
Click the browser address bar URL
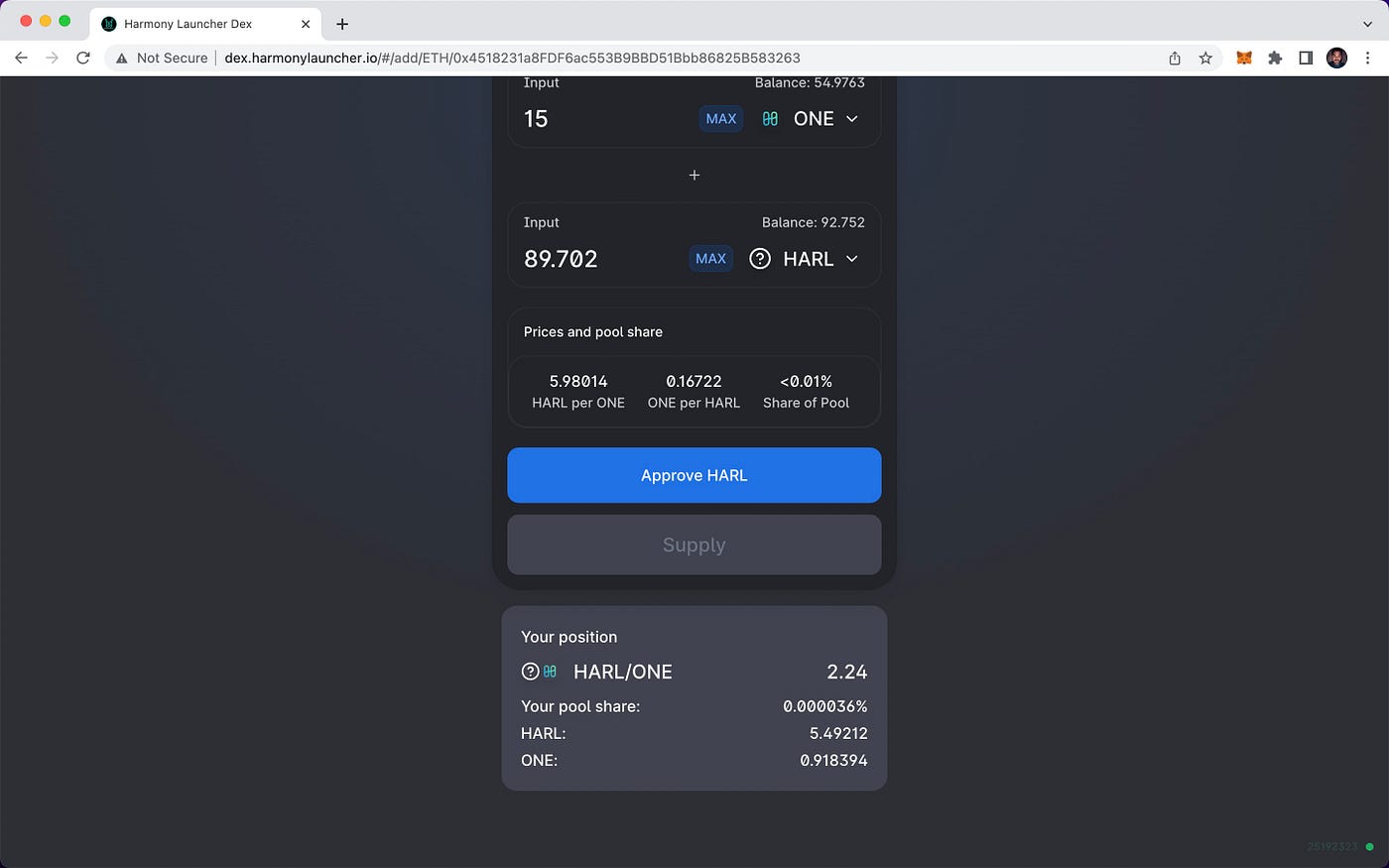pyautogui.click(x=512, y=58)
